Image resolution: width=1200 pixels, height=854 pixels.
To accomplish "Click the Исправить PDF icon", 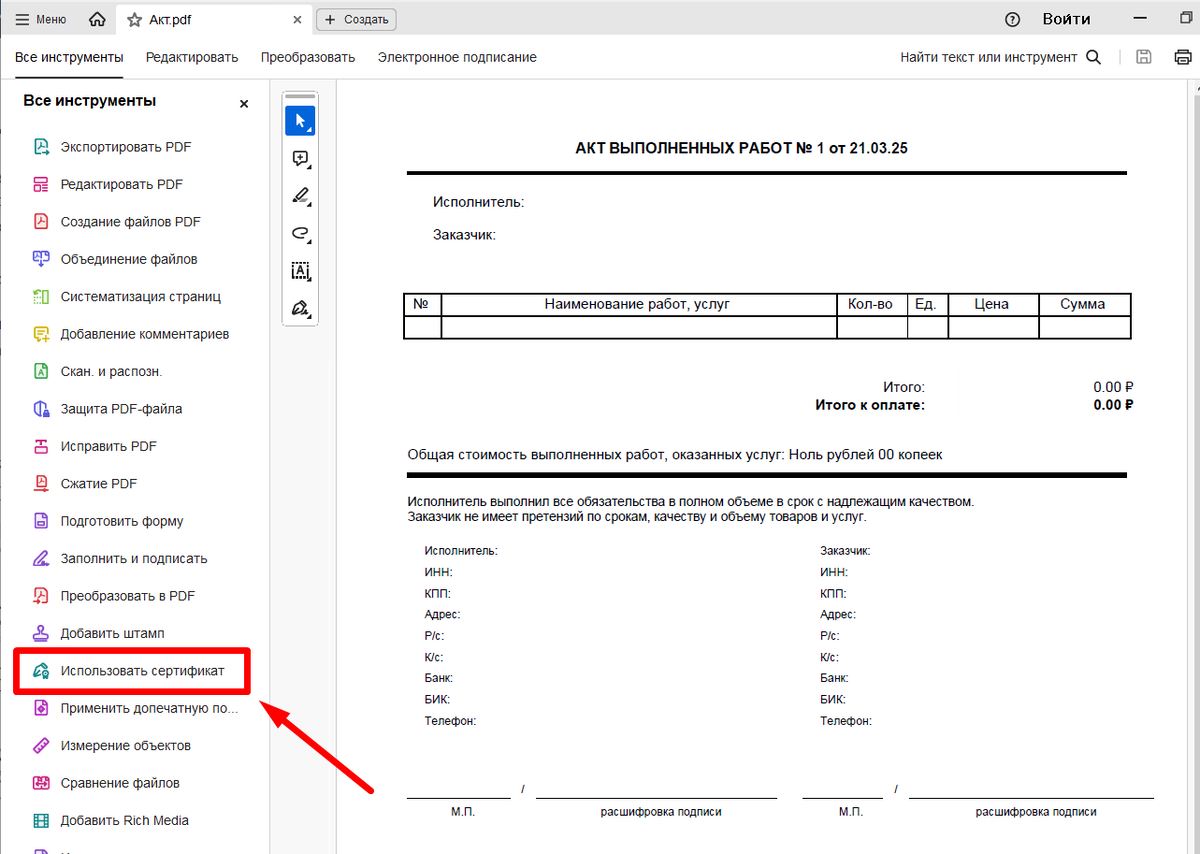I will coord(41,446).
